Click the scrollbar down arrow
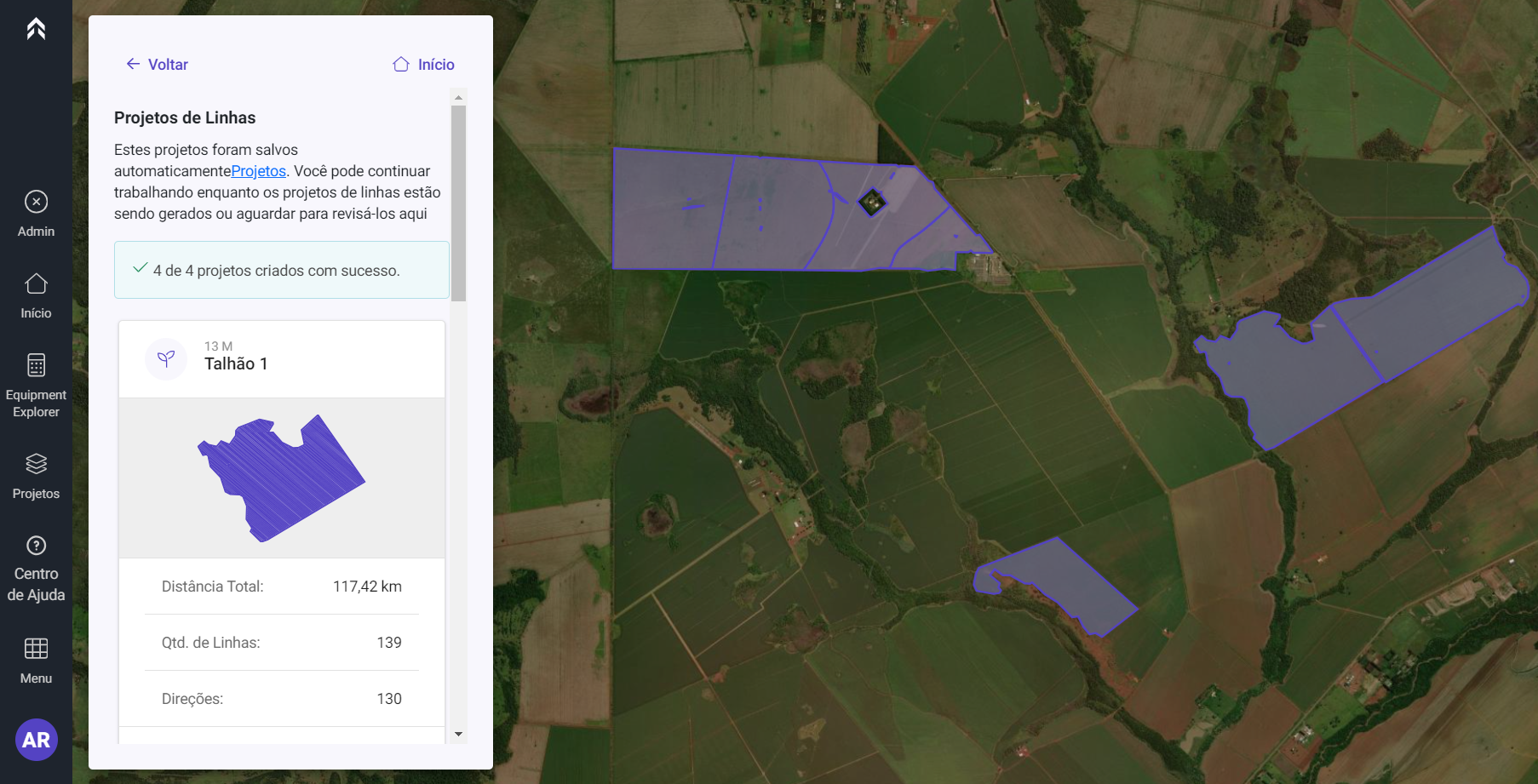This screenshot has height=784, width=1538. coord(458,734)
